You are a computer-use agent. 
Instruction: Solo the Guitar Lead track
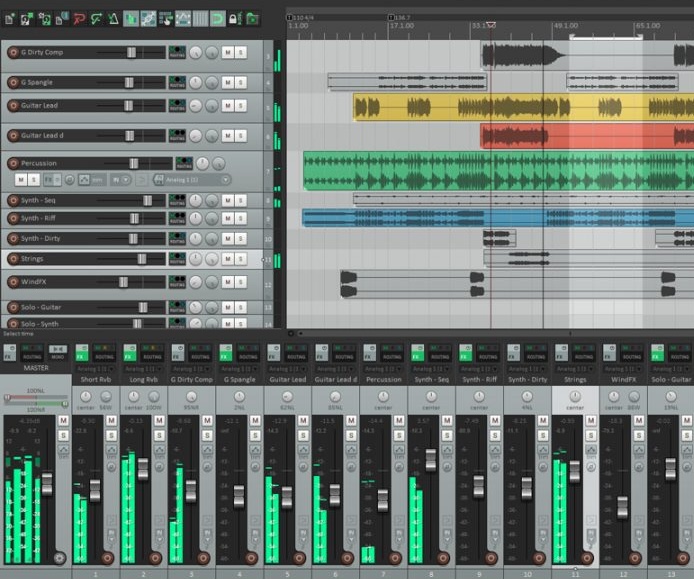[240, 105]
